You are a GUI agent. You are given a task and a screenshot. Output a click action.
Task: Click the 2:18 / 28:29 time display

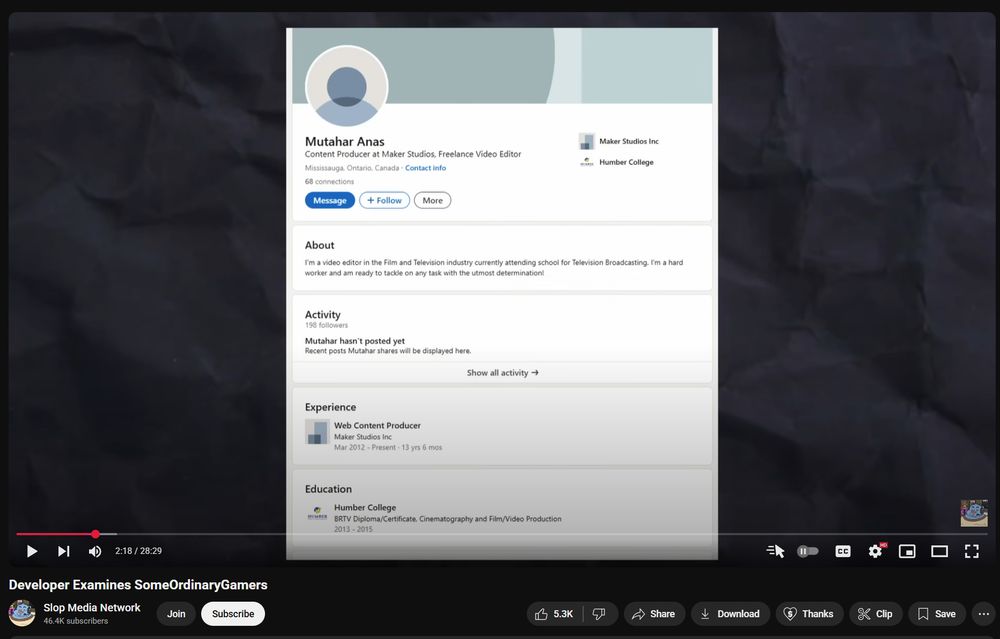[x=138, y=551]
